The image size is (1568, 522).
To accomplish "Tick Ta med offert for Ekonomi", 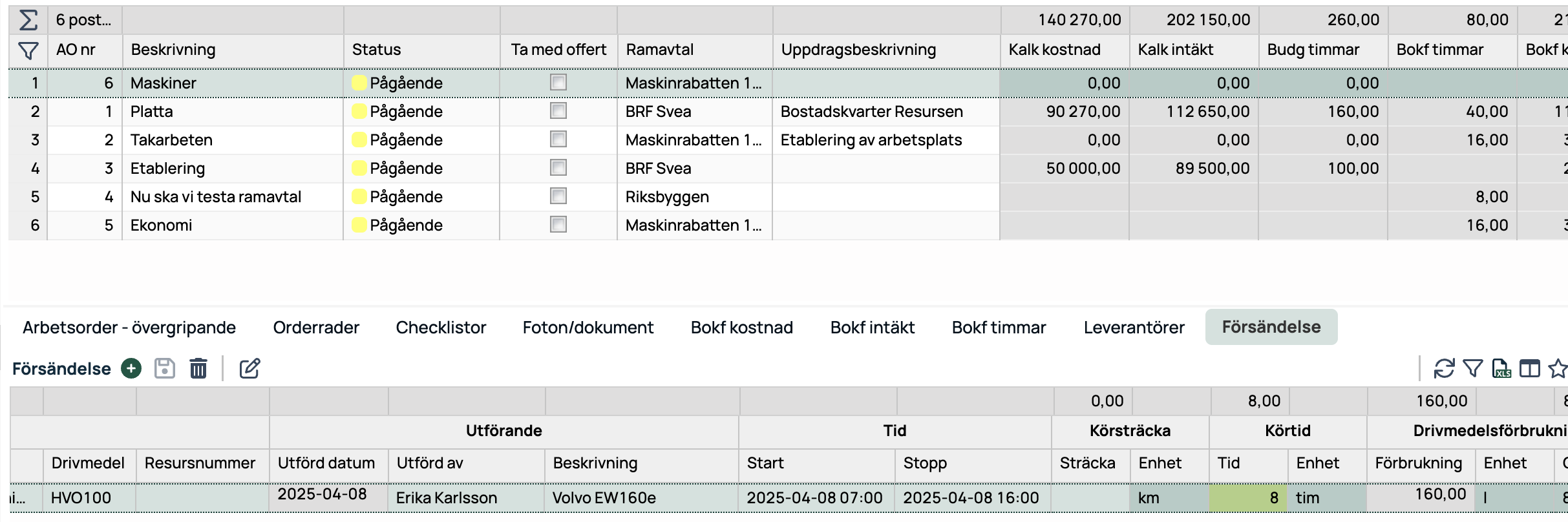I will click(558, 224).
